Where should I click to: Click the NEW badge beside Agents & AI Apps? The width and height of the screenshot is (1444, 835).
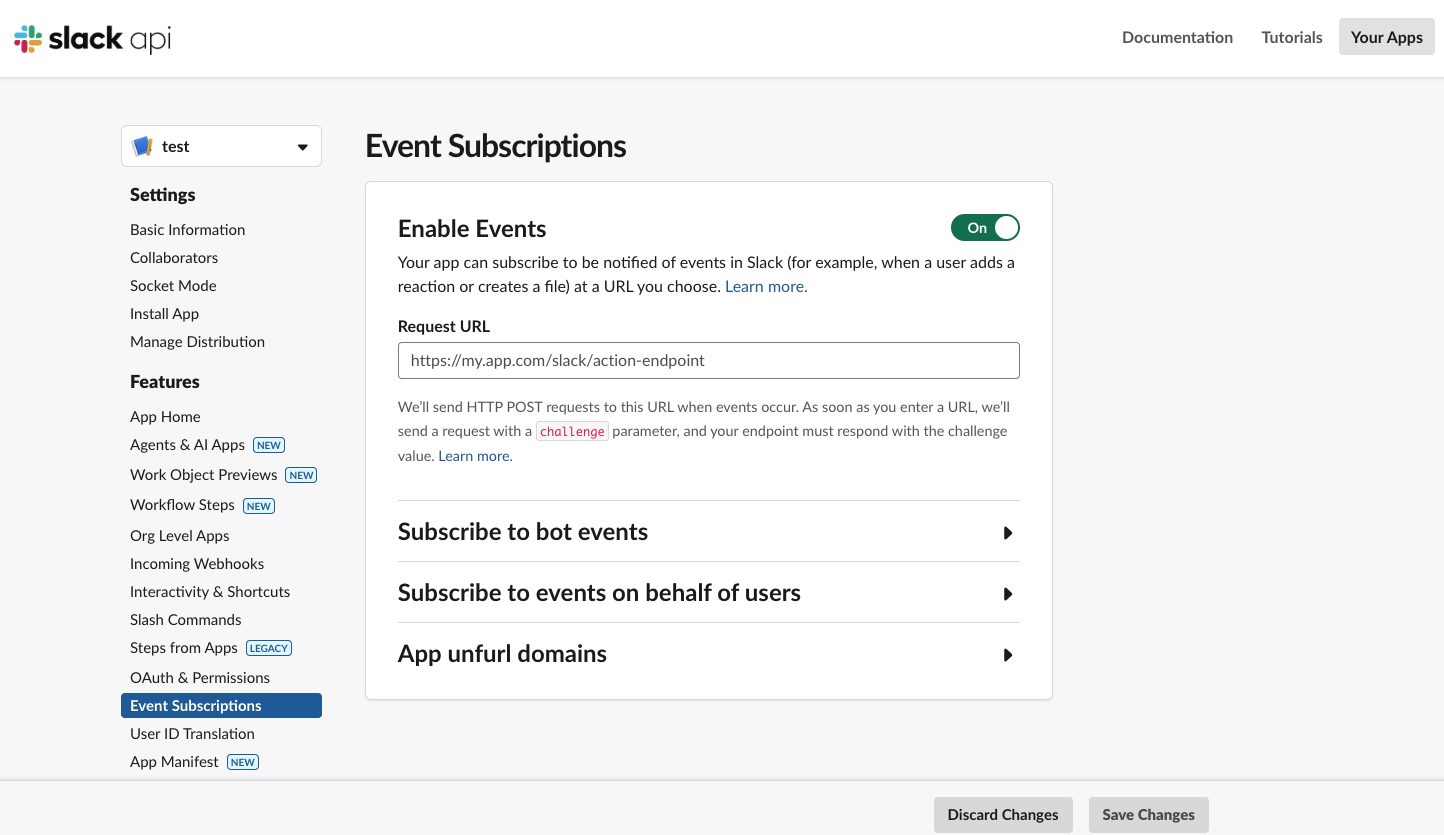point(269,445)
